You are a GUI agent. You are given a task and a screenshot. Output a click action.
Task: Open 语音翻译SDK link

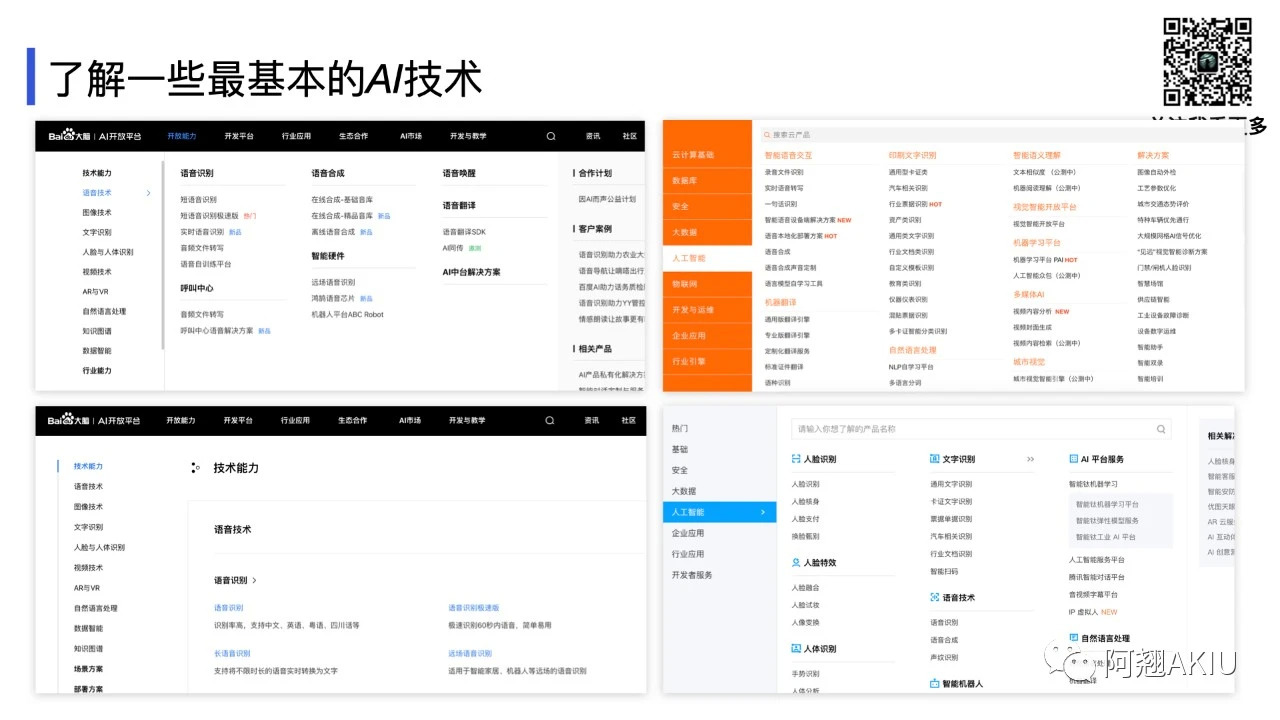tap(464, 231)
